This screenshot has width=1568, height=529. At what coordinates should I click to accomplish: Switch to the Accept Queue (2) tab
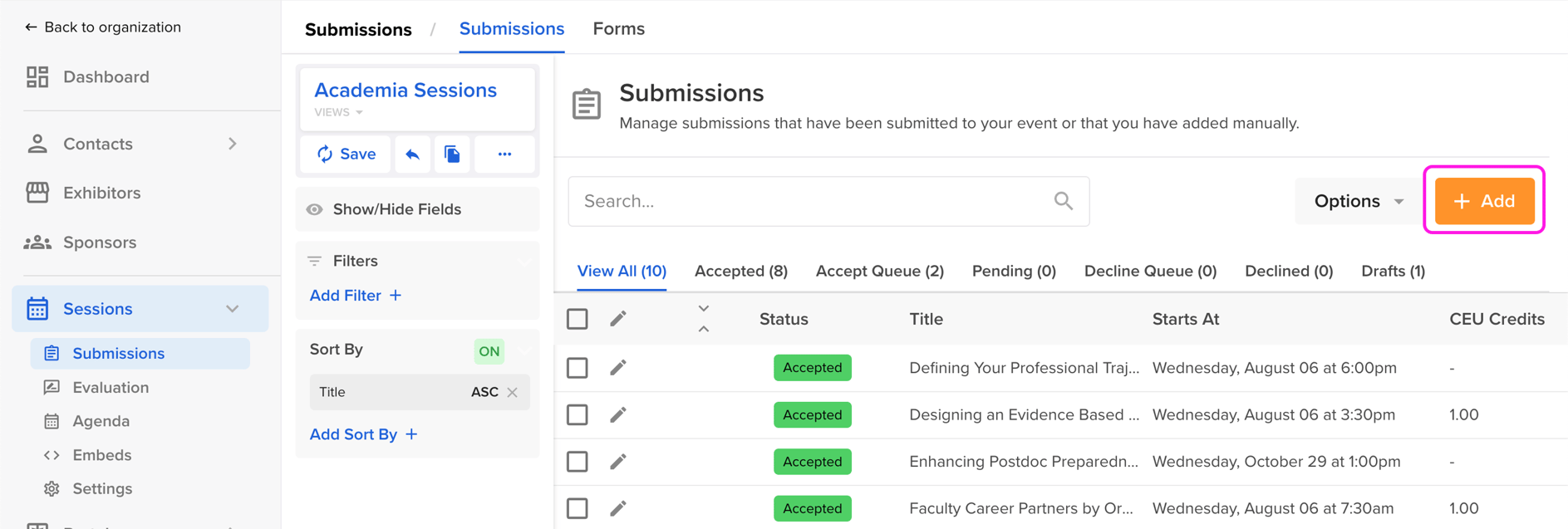click(x=879, y=272)
